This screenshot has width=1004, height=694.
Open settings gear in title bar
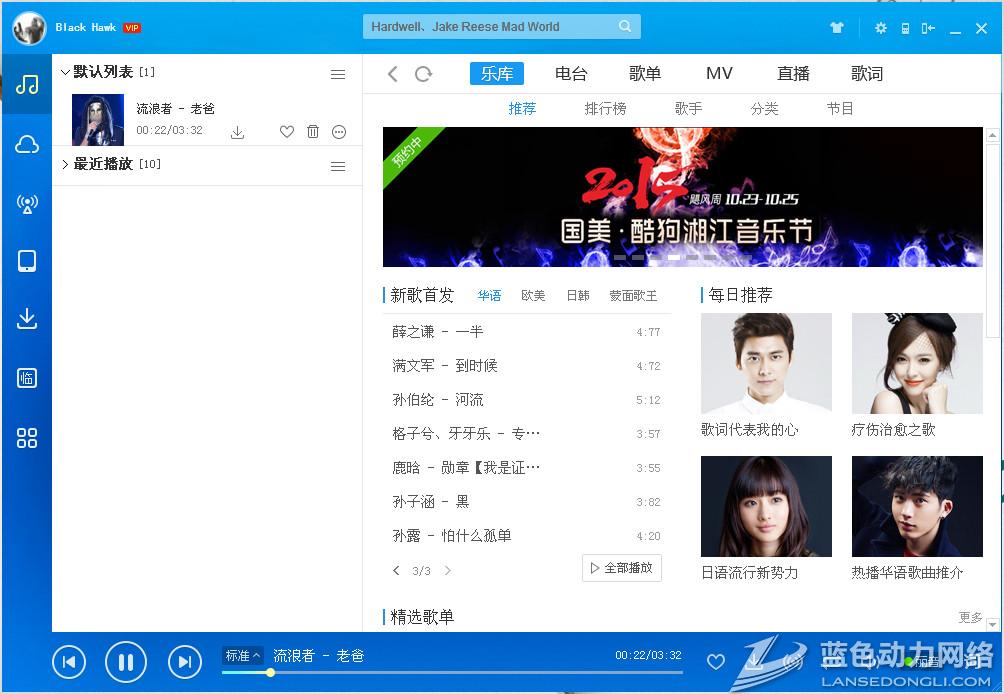click(880, 28)
